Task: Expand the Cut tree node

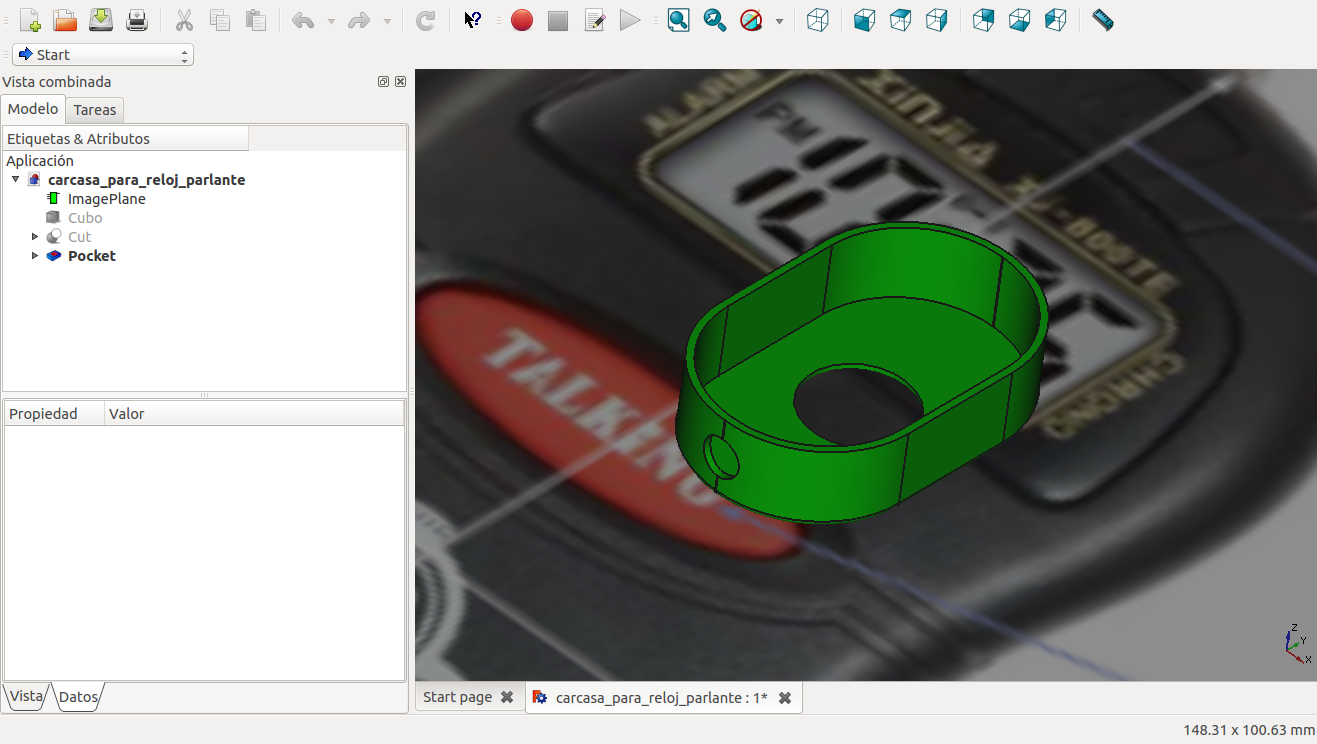Action: (x=35, y=237)
